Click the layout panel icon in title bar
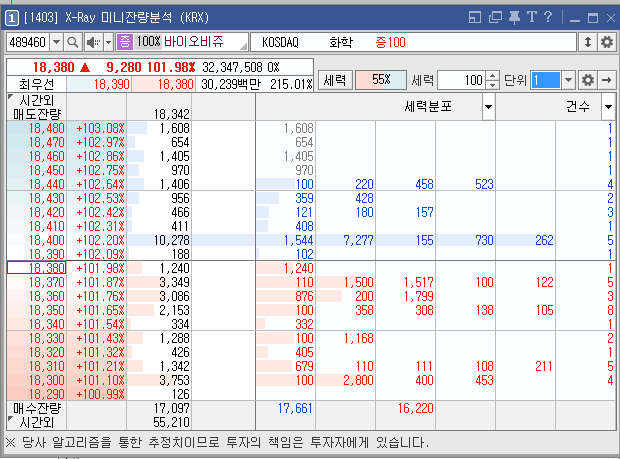 (475, 17)
